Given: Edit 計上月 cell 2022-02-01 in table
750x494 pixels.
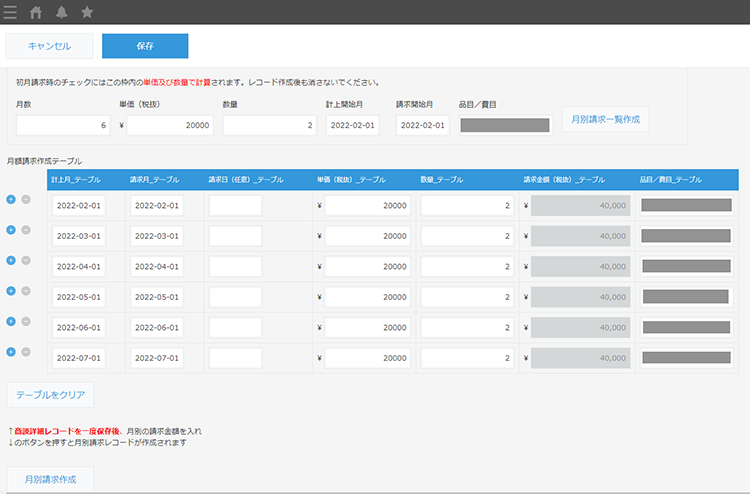Looking at the screenshot, I should [x=79, y=206].
